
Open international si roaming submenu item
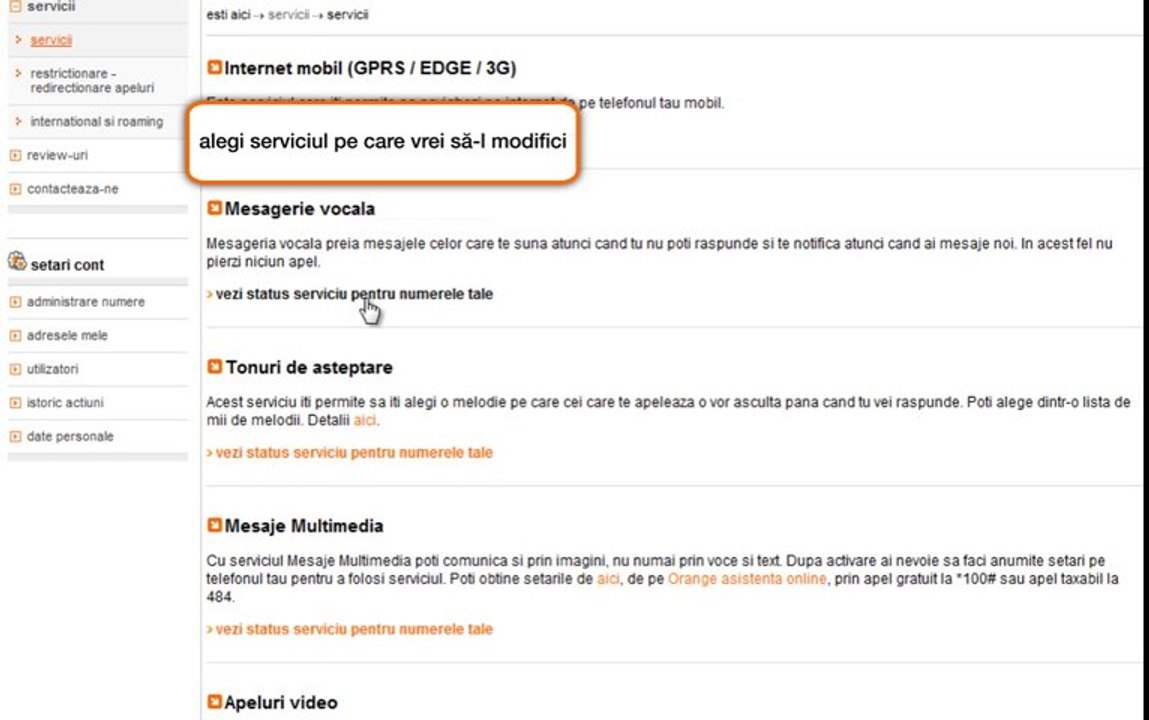pyautogui.click(x=96, y=122)
